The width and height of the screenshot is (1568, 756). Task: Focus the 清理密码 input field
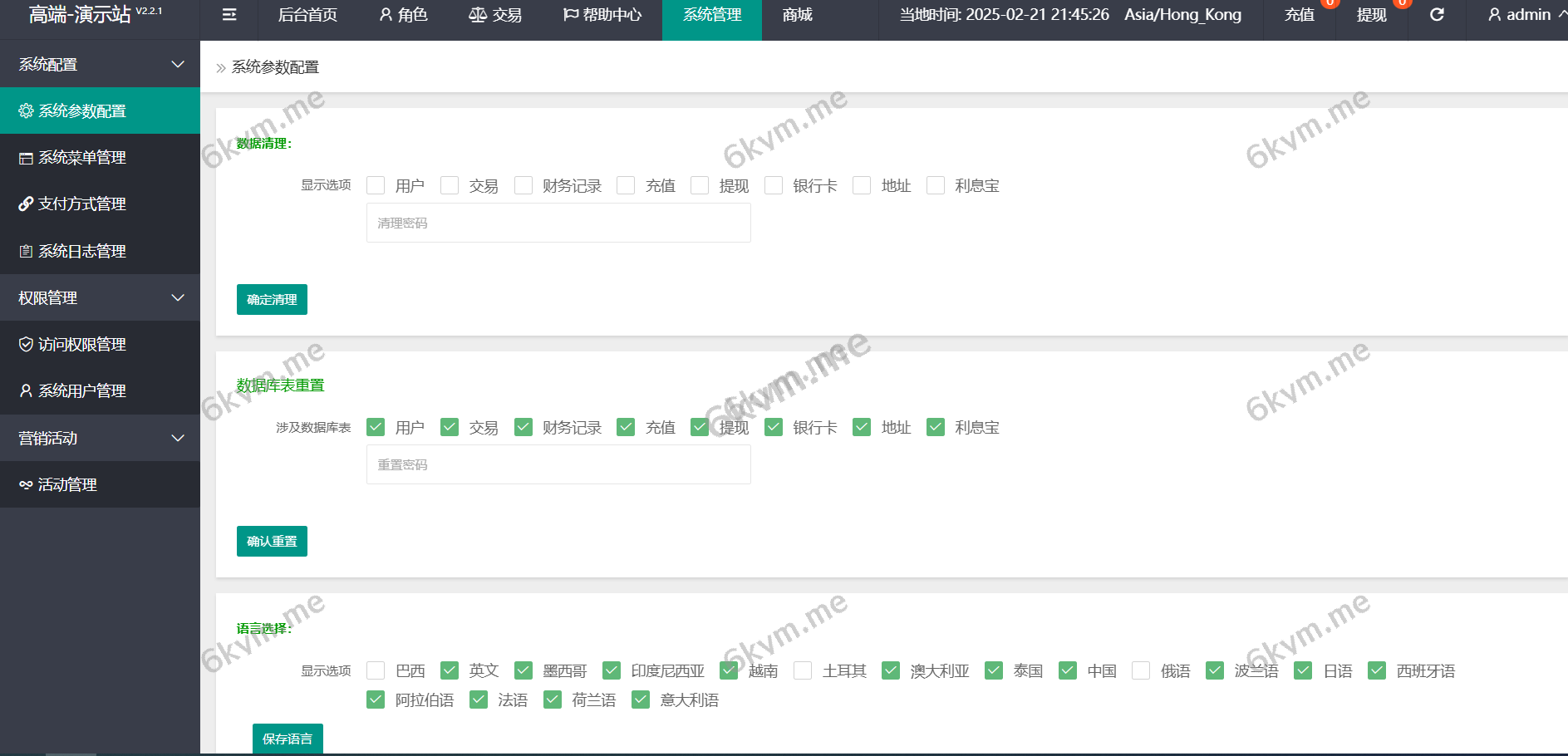558,223
